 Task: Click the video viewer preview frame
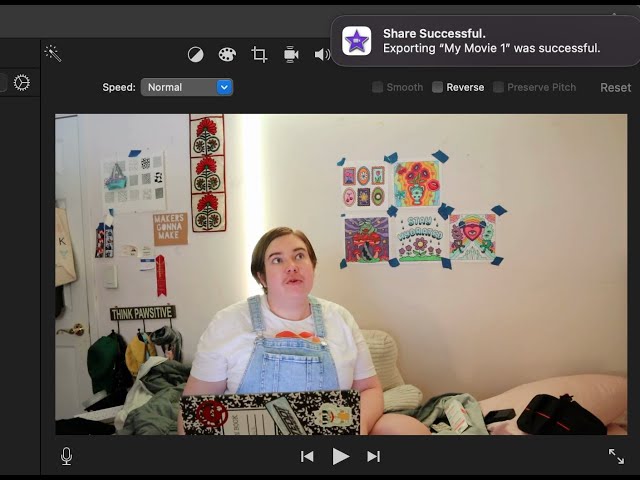coord(341,274)
